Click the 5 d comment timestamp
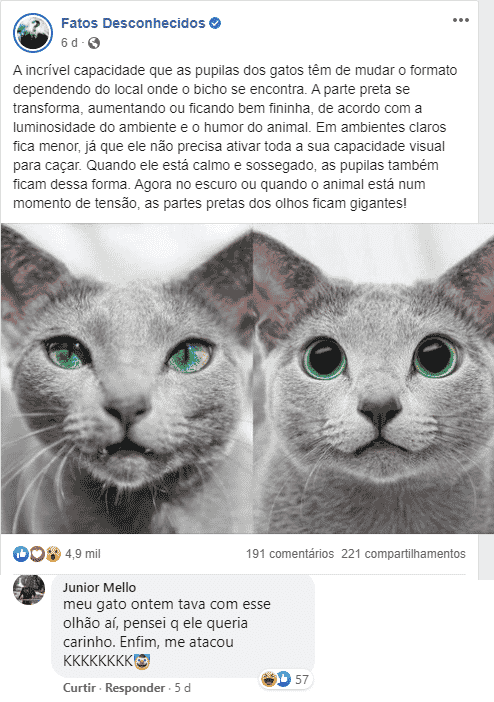The image size is (494, 702). click(182, 688)
